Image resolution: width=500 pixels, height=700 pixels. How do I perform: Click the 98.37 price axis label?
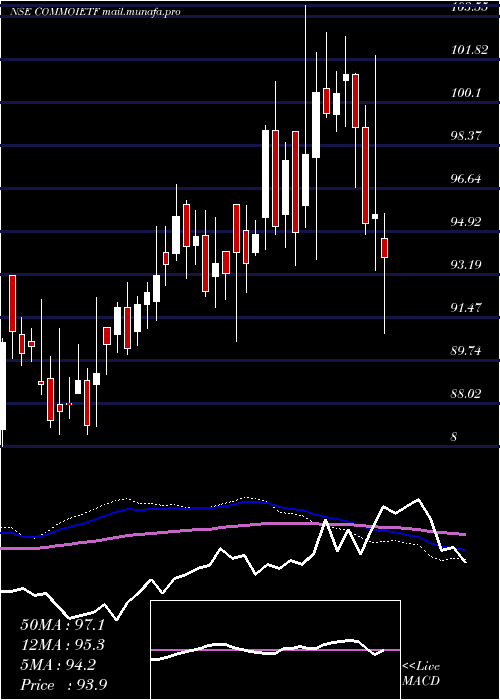pyautogui.click(x=467, y=136)
